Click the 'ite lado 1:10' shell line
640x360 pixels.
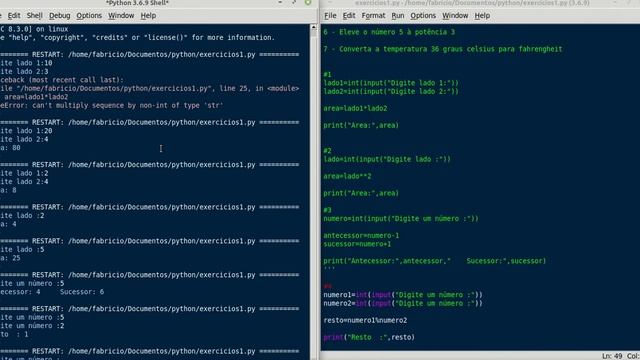(x=26, y=63)
